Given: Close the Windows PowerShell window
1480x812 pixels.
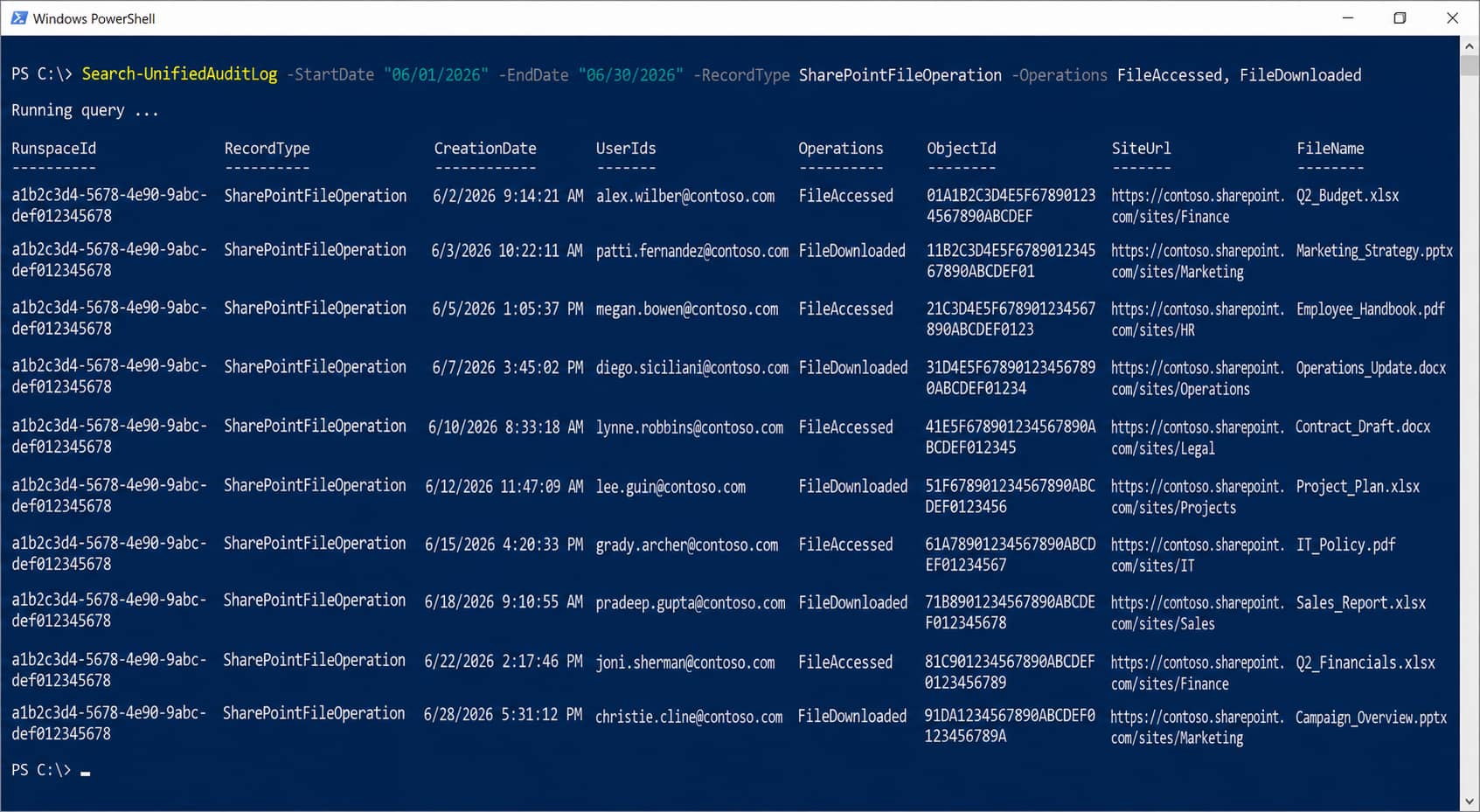Looking at the screenshot, I should click(x=1452, y=17).
